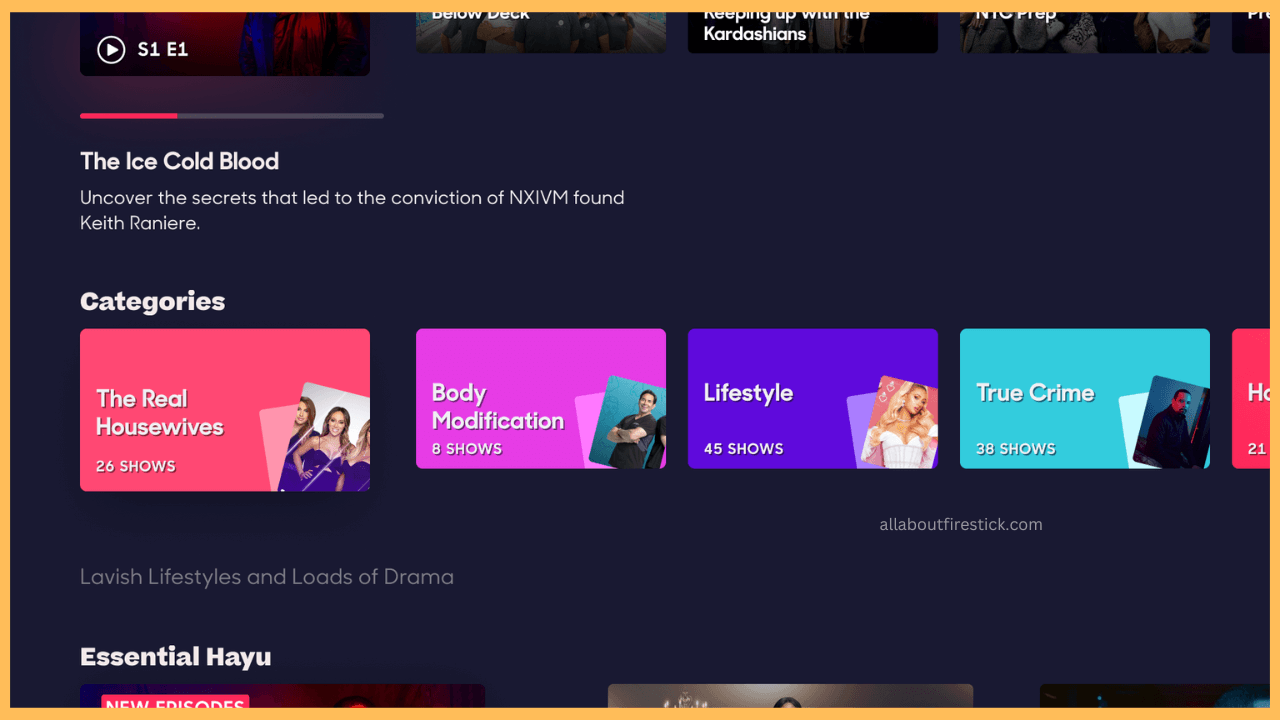The height and width of the screenshot is (720, 1280).
Task: Select the featured The Ice Cold Blood banner
Action: pos(224,40)
